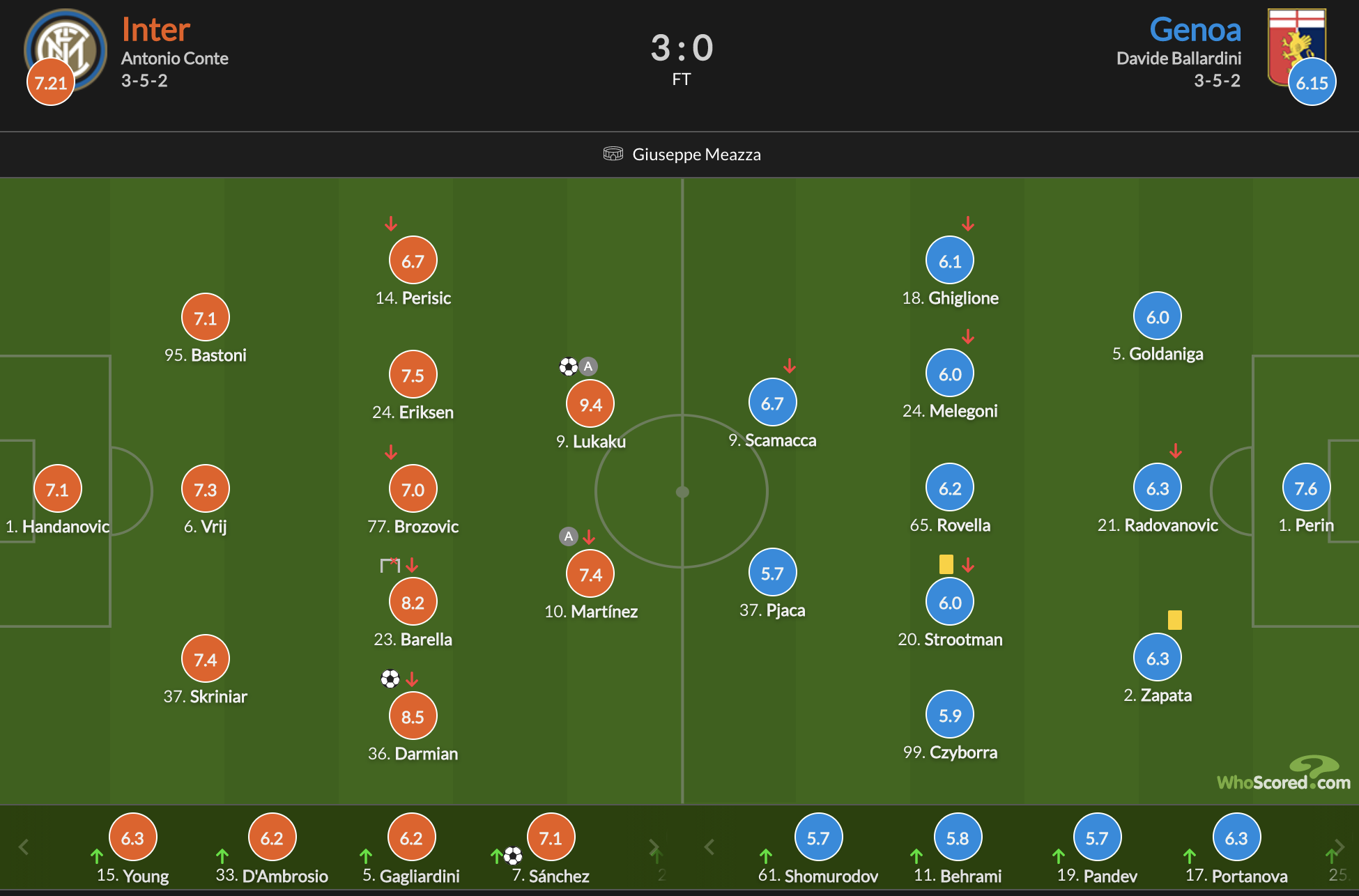Select substitute Sánchez's 7.1 rating

tap(551, 837)
